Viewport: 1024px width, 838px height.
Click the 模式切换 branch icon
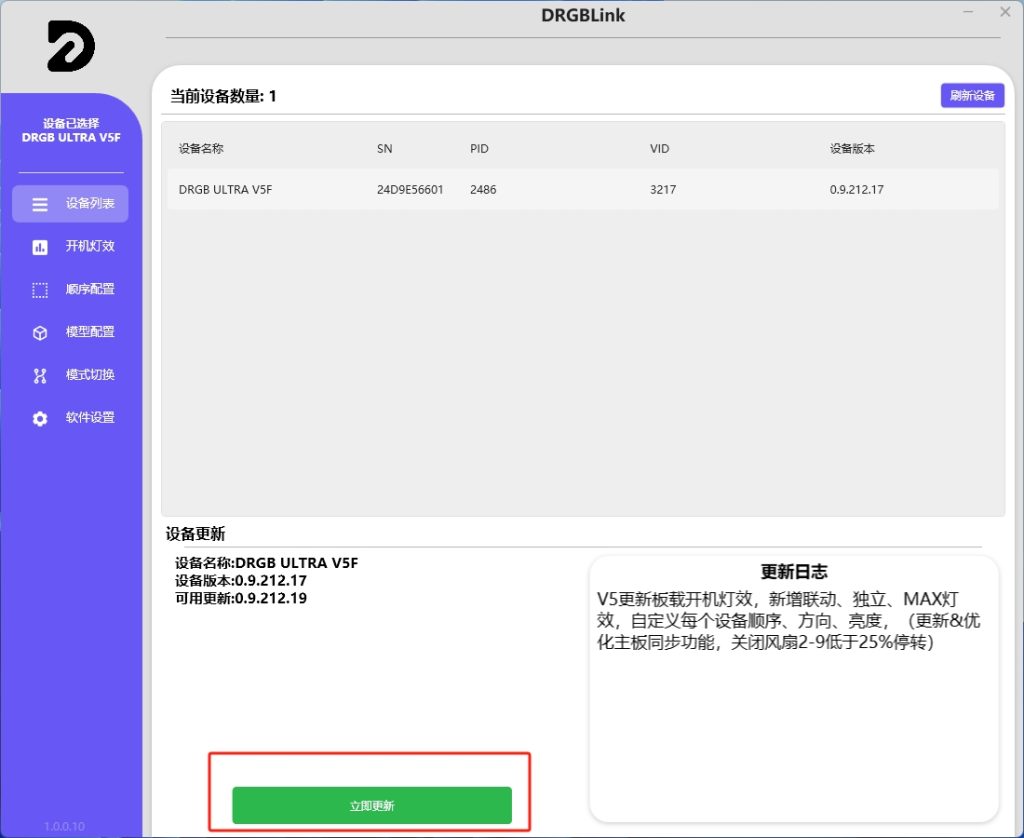40,376
